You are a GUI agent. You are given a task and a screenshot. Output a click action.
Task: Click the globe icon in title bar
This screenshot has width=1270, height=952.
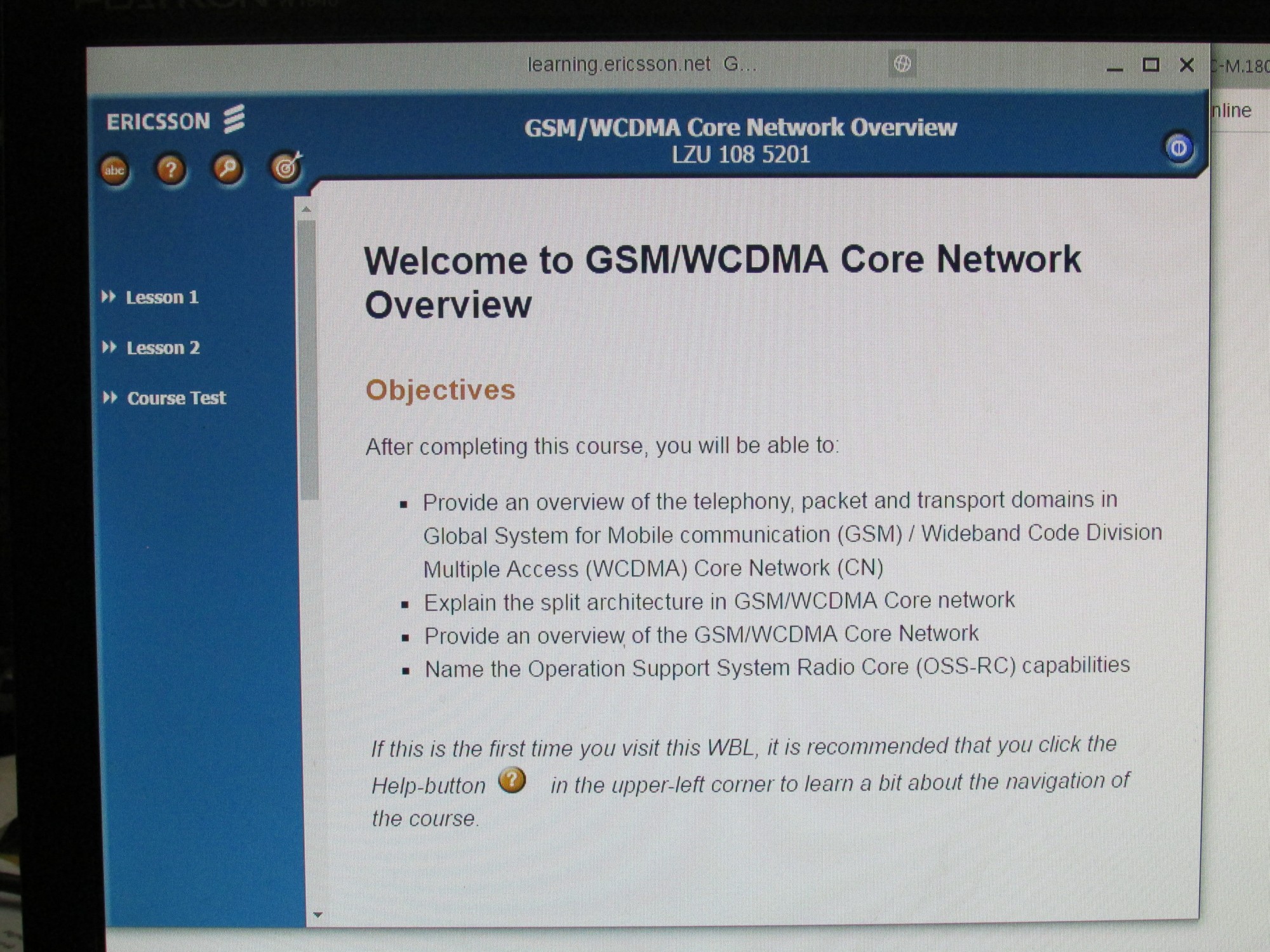[x=902, y=63]
